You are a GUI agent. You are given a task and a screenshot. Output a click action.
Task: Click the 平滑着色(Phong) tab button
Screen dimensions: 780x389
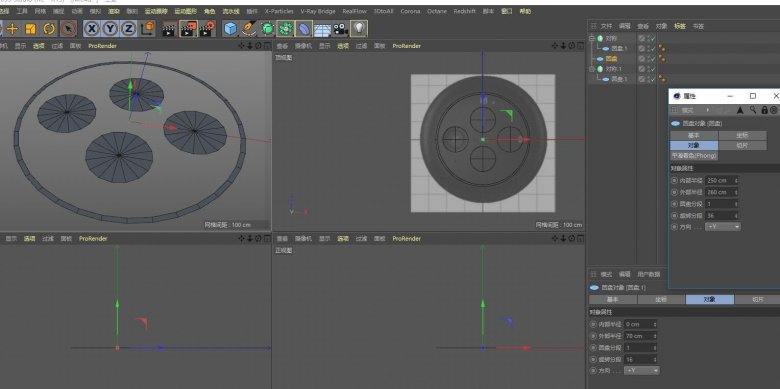694,156
